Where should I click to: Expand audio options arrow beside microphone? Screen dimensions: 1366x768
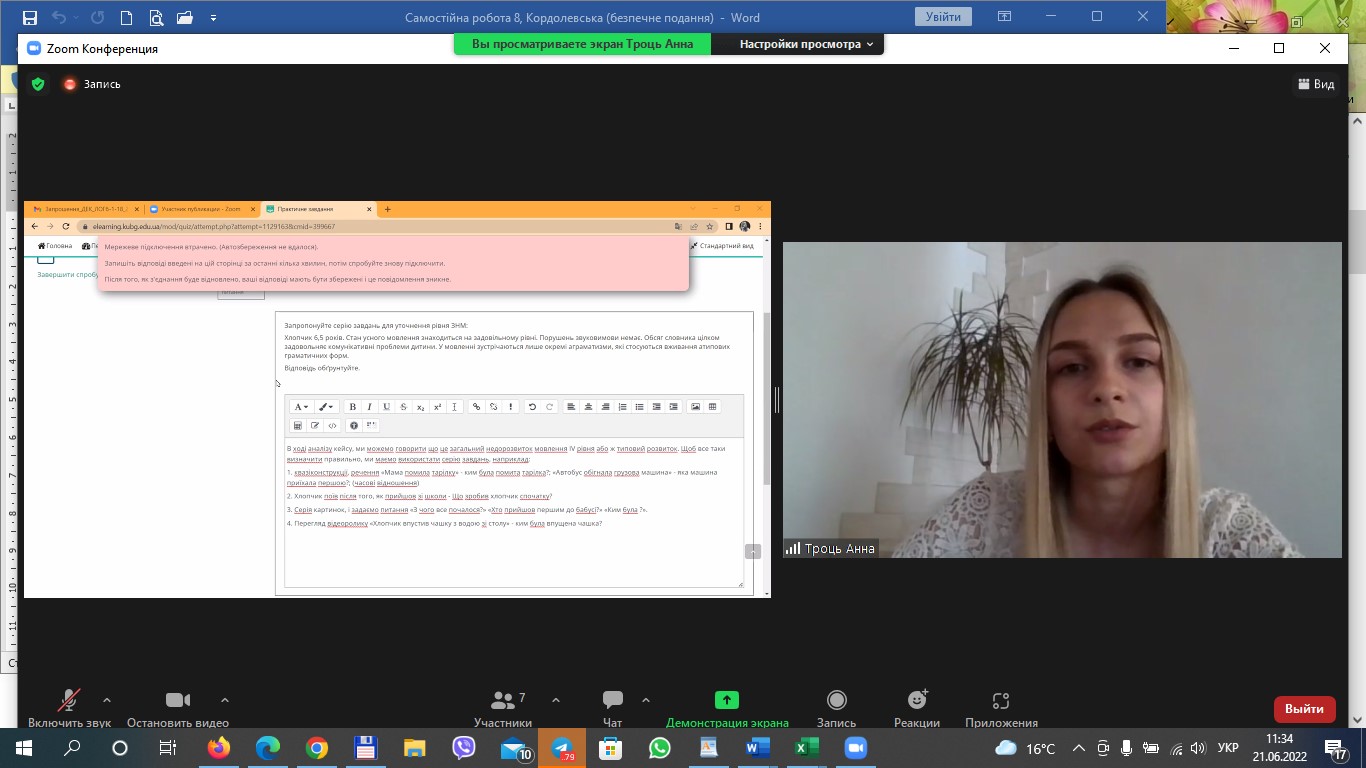click(x=107, y=700)
